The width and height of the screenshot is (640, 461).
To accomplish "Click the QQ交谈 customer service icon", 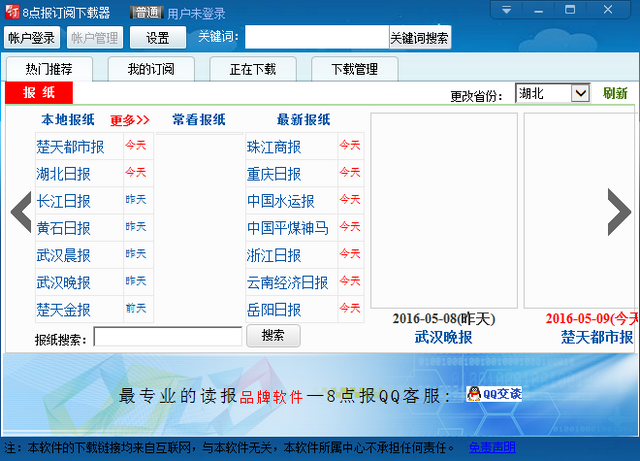I will [x=494, y=394].
